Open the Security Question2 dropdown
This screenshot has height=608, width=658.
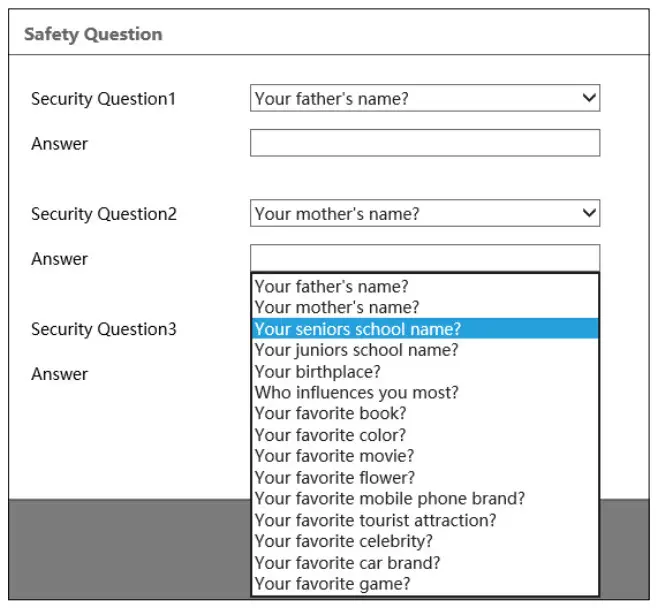tap(424, 213)
